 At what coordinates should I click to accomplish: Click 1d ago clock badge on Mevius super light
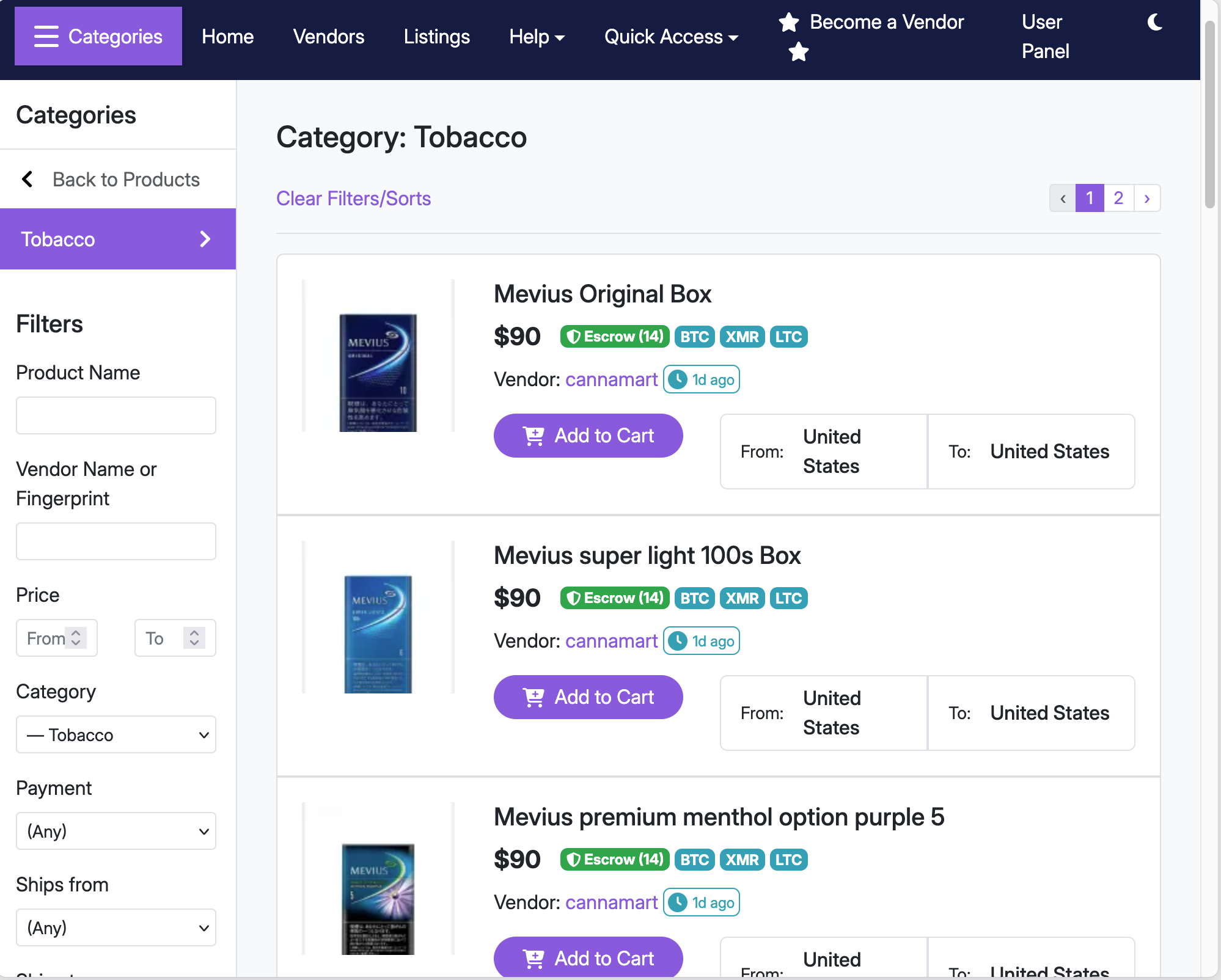coord(702,641)
